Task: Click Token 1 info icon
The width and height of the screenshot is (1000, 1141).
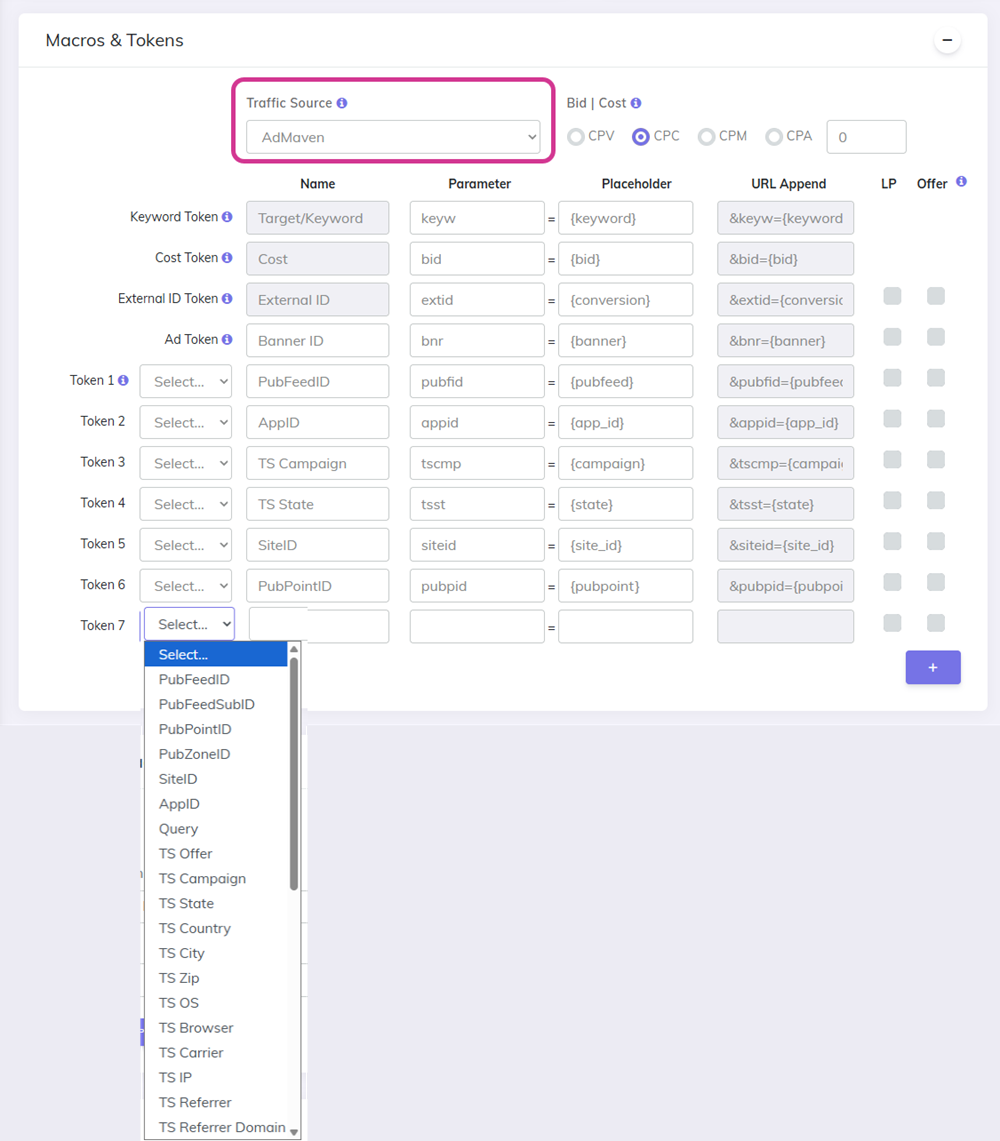Action: (123, 381)
